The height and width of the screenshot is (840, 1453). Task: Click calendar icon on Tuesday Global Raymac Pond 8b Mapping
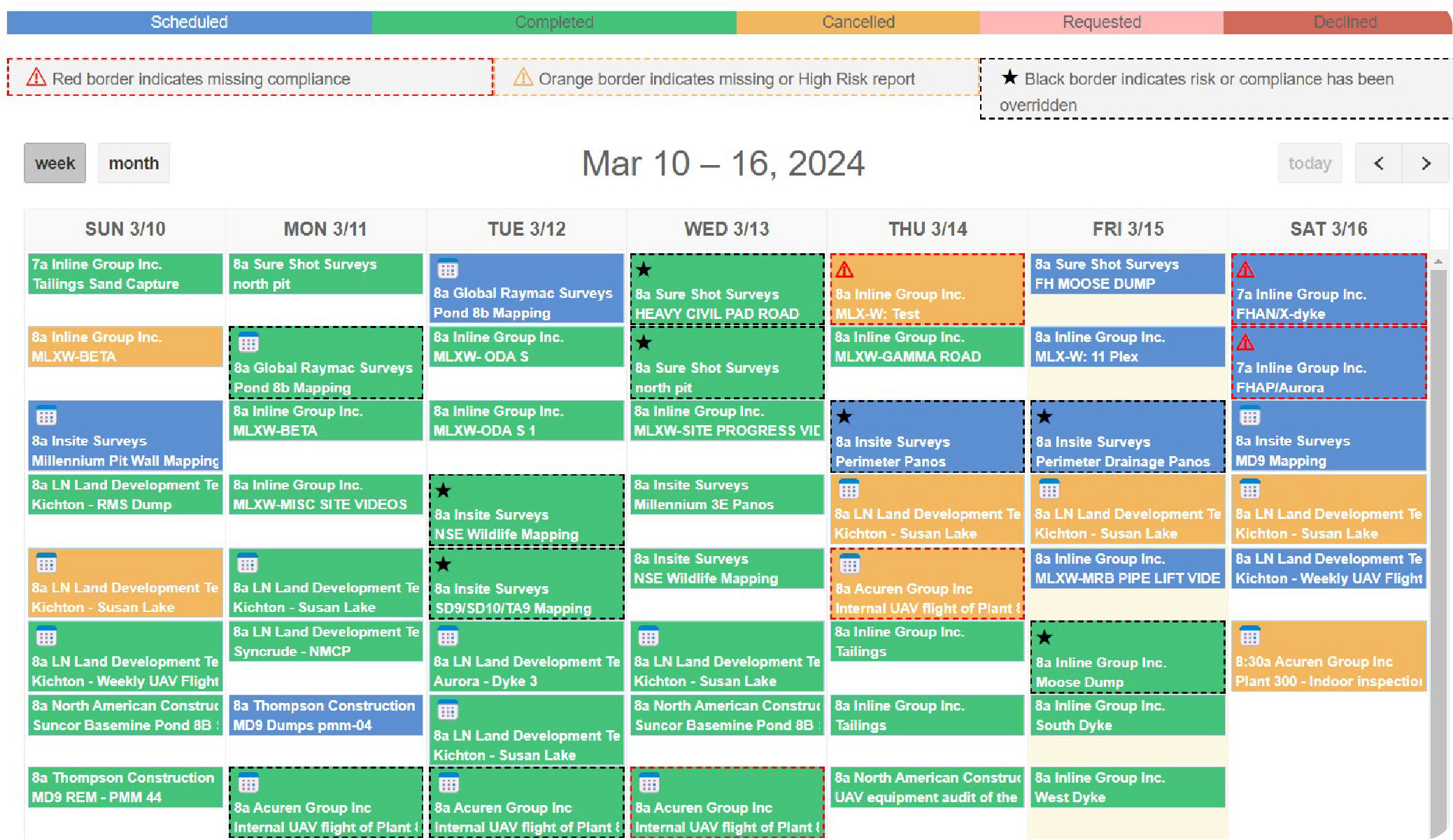click(448, 269)
